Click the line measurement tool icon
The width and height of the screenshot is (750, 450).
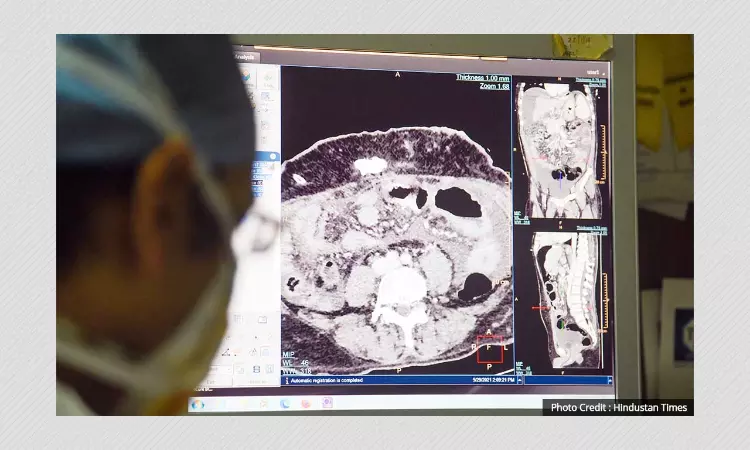point(226,352)
